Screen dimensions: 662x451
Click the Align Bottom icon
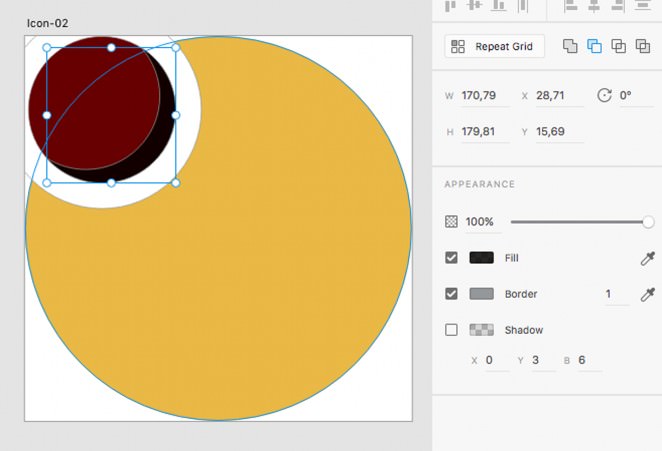click(x=499, y=5)
